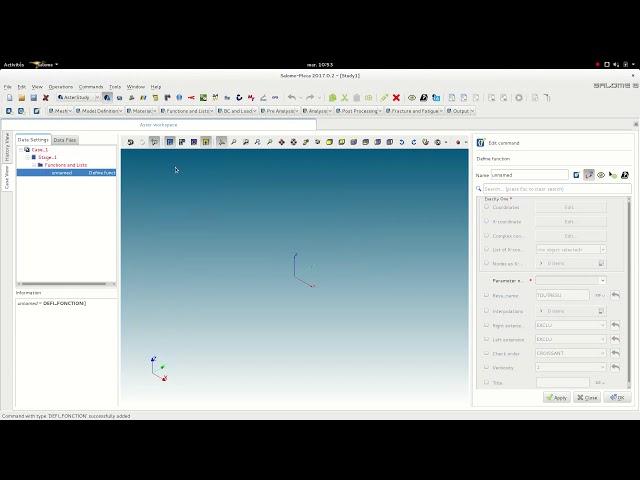Toggle the eye visibility icon in main toolbar

pyautogui.click(x=412, y=98)
